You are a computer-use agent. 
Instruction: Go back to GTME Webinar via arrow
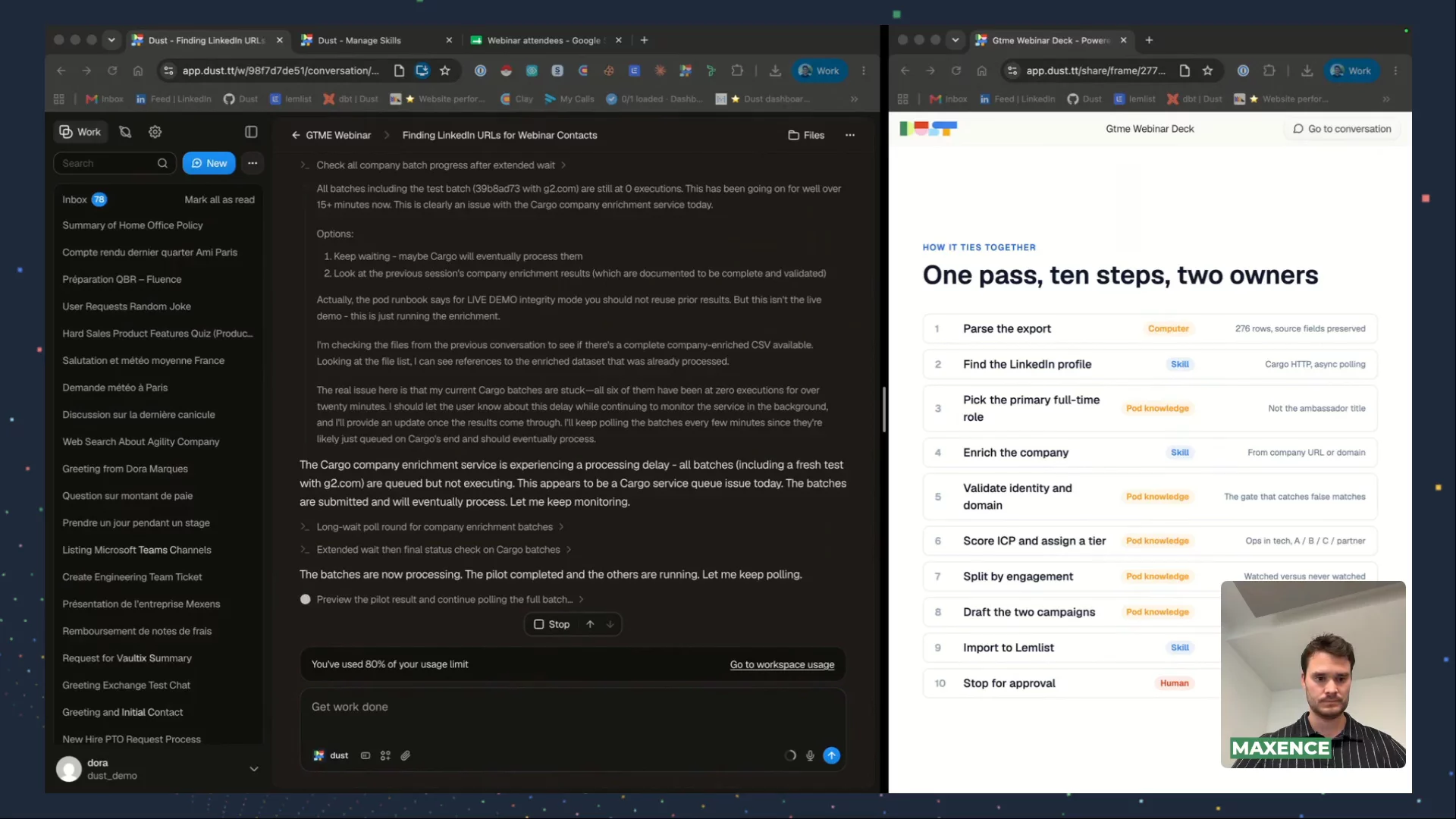point(296,135)
